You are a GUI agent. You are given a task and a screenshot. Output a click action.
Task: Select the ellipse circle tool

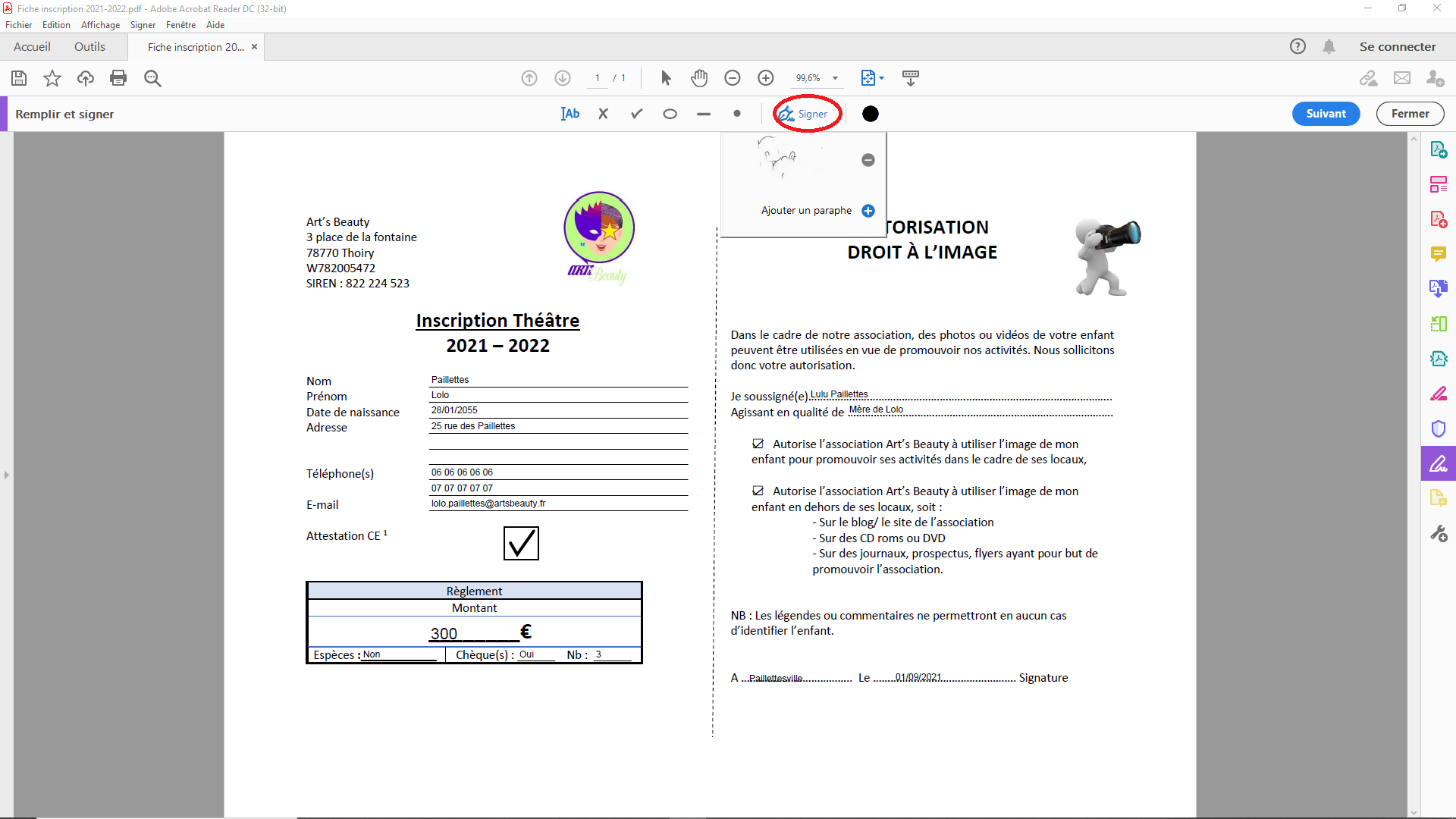pyautogui.click(x=670, y=114)
